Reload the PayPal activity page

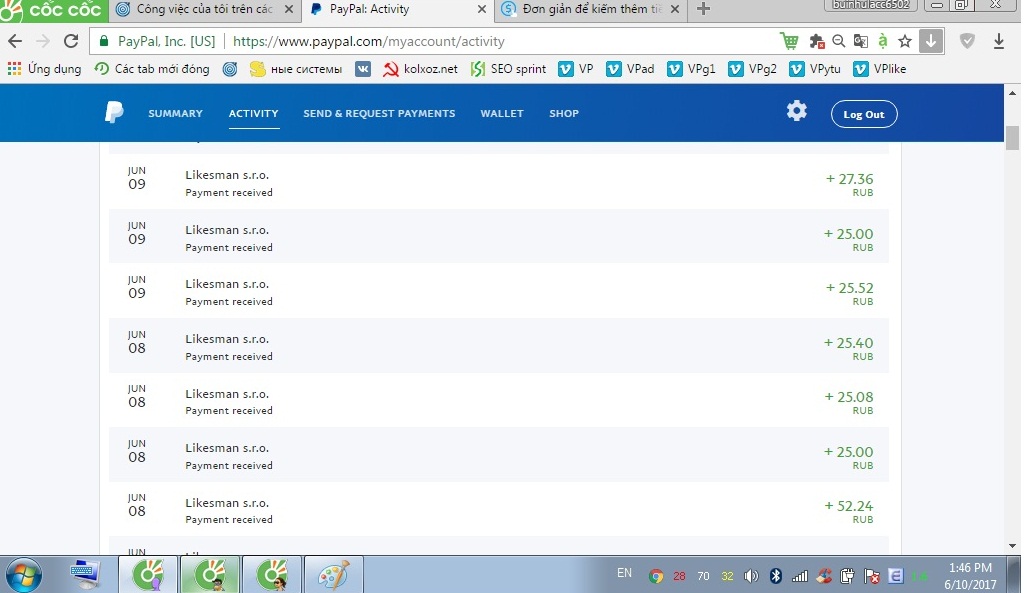(x=71, y=41)
